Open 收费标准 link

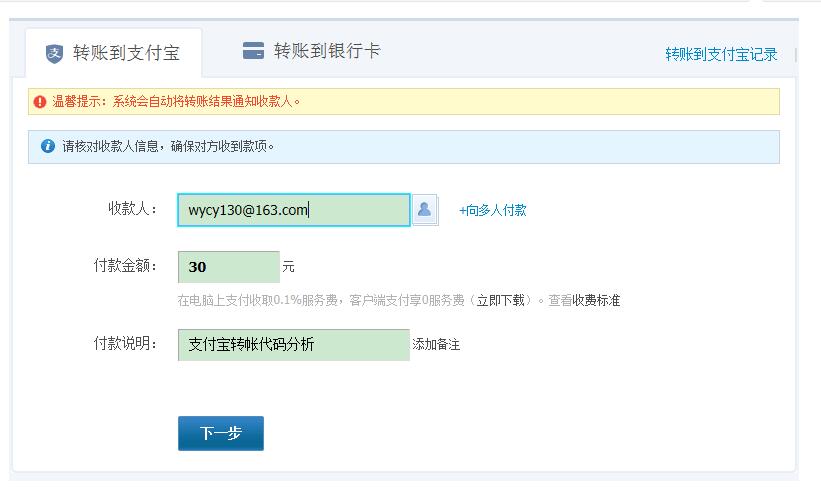pos(596,301)
